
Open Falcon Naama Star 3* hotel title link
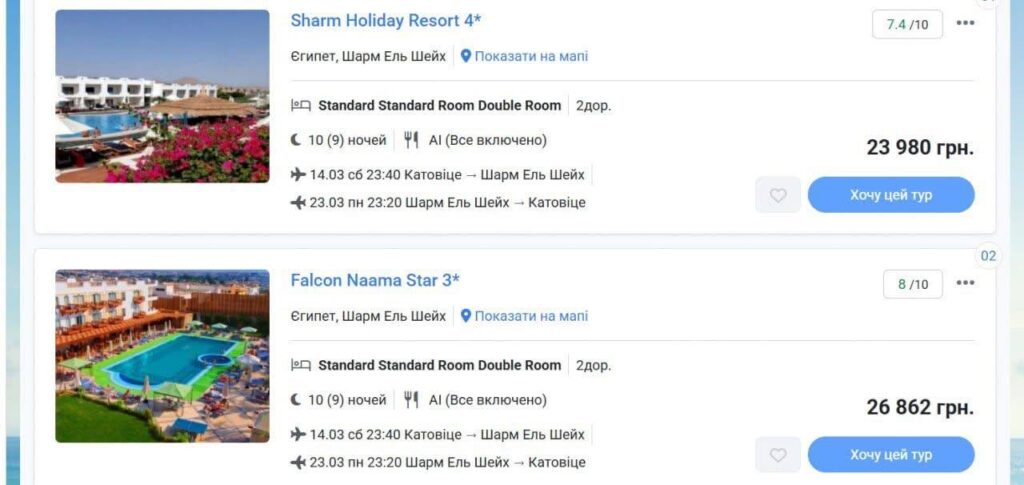coord(375,280)
